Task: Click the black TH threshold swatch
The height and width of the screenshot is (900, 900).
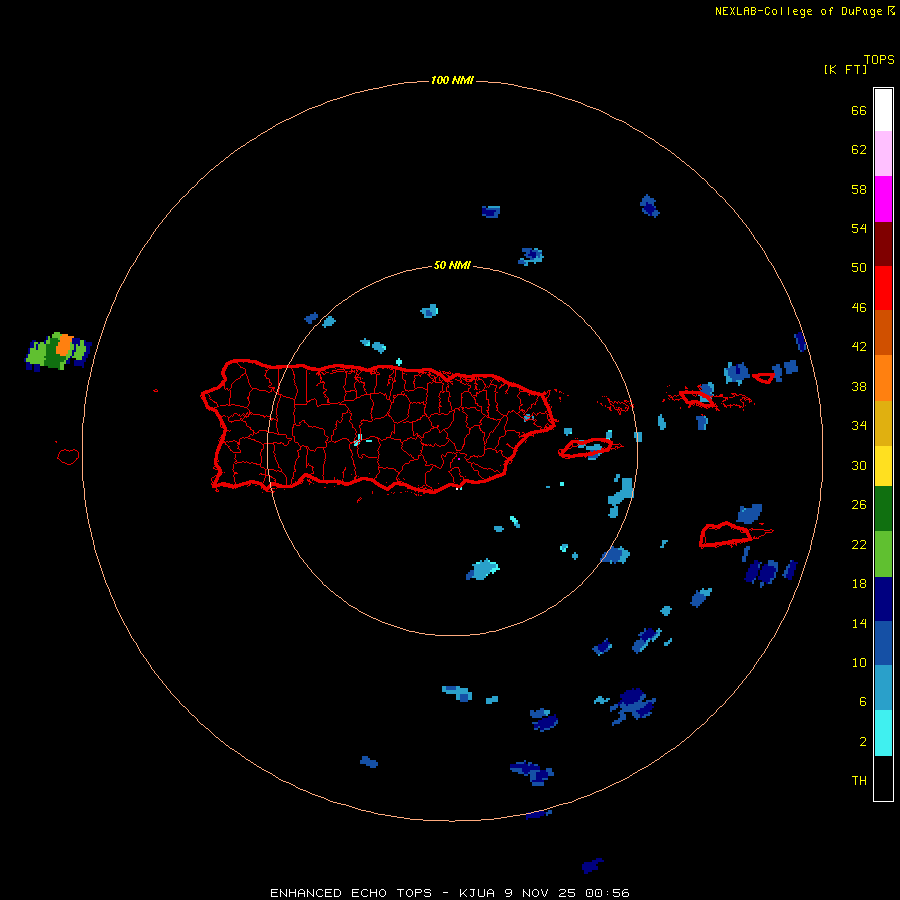Action: tap(883, 778)
